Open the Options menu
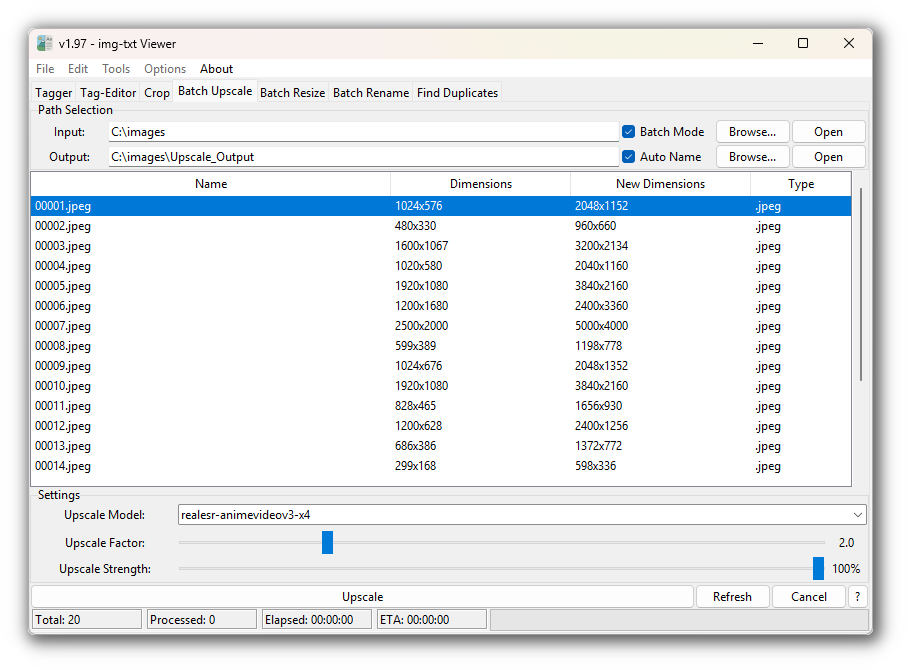The width and height of the screenshot is (908, 670). pos(165,69)
